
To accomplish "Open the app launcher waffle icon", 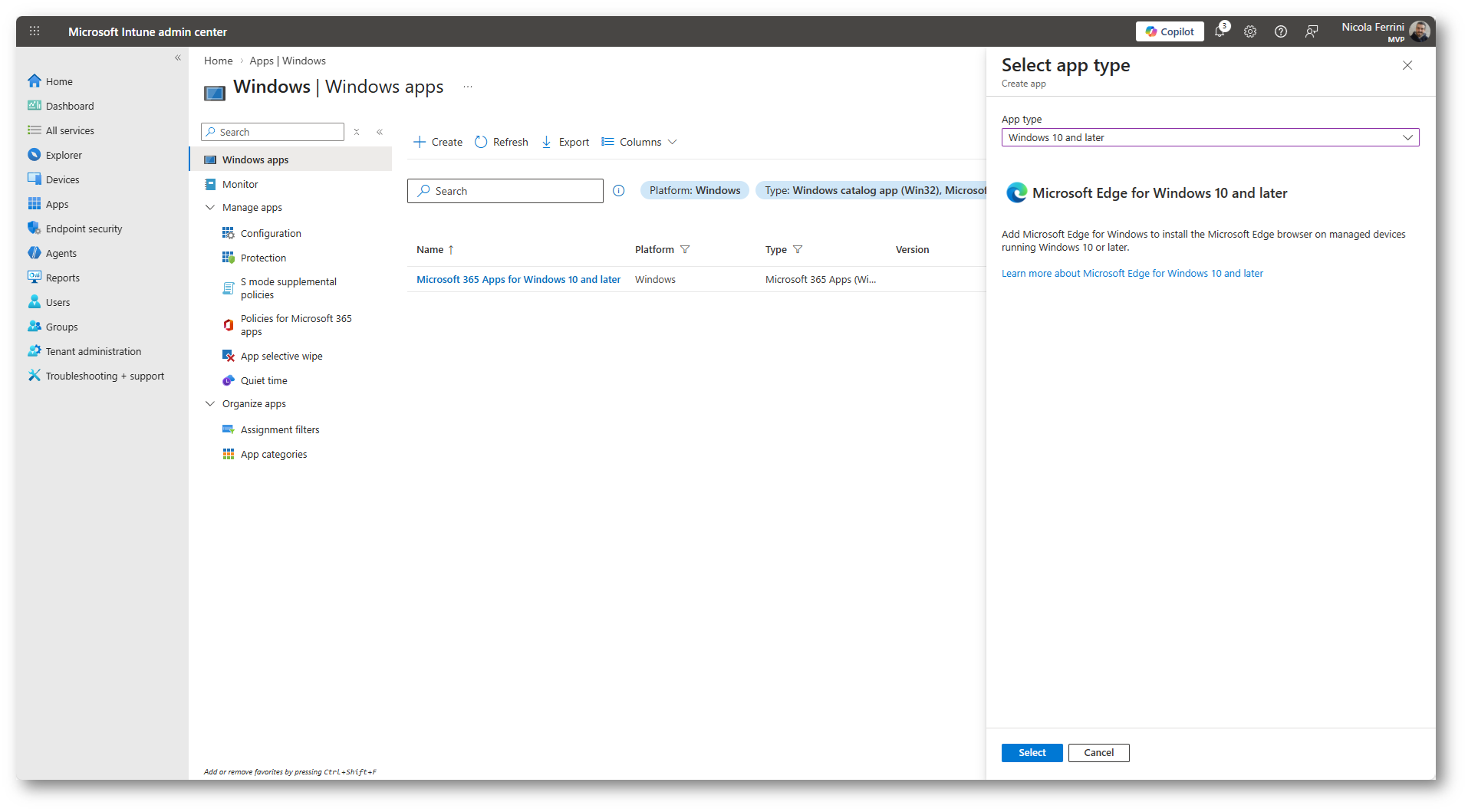I will click(x=35, y=31).
